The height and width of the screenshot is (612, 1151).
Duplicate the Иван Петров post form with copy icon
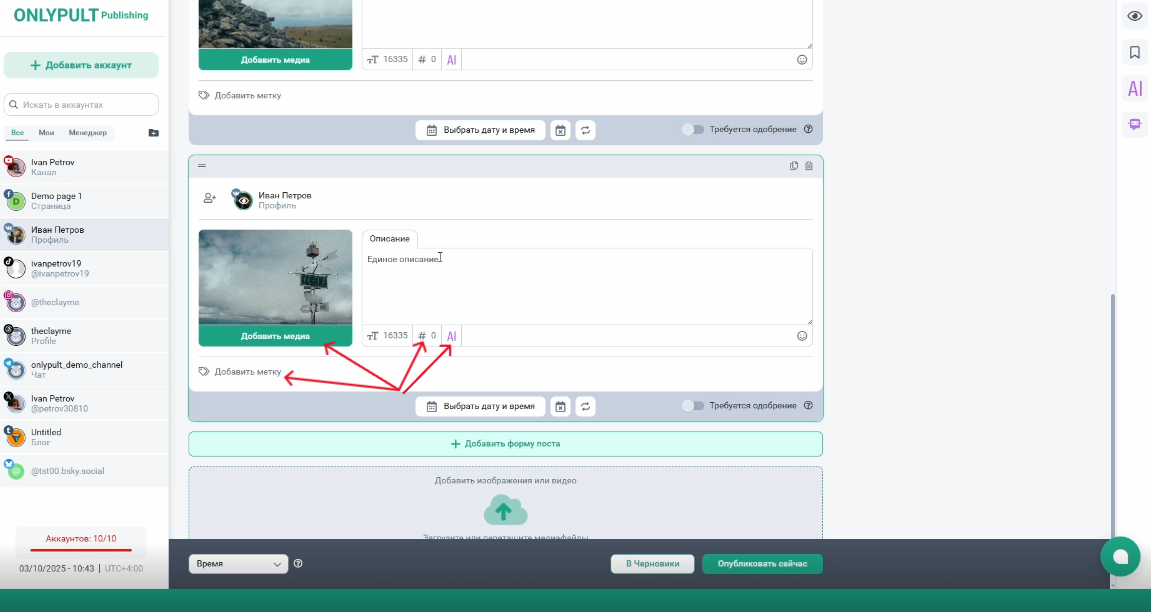794,166
